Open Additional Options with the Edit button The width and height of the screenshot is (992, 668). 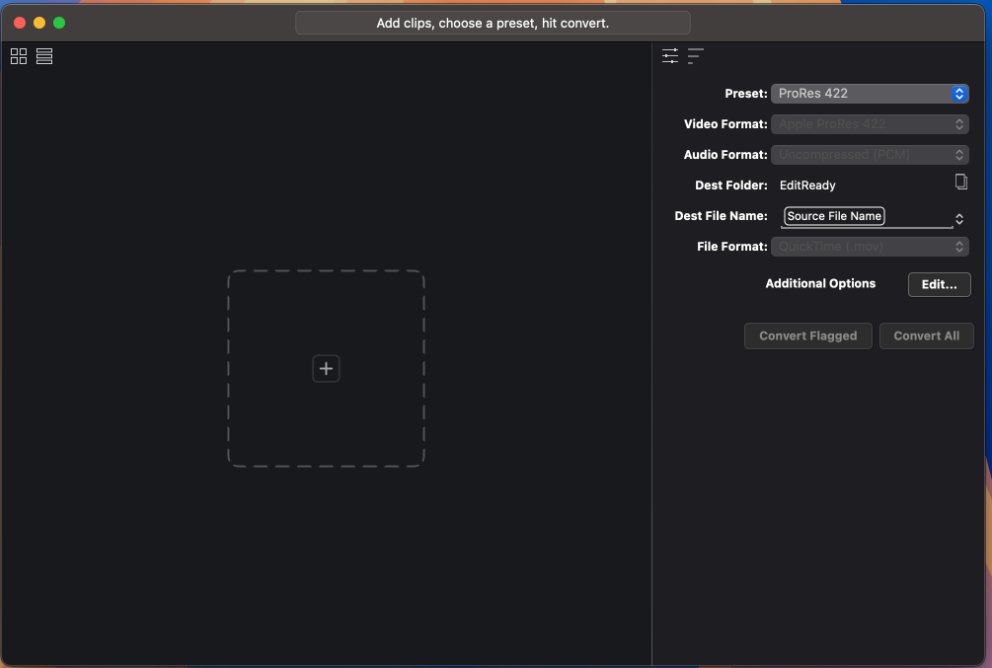coord(938,284)
